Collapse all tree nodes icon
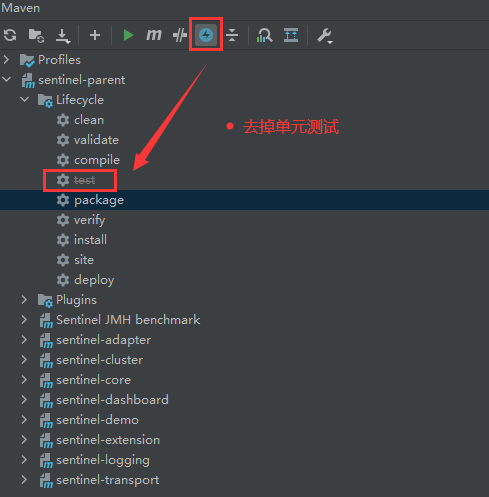This screenshot has height=497, width=489. (232, 35)
